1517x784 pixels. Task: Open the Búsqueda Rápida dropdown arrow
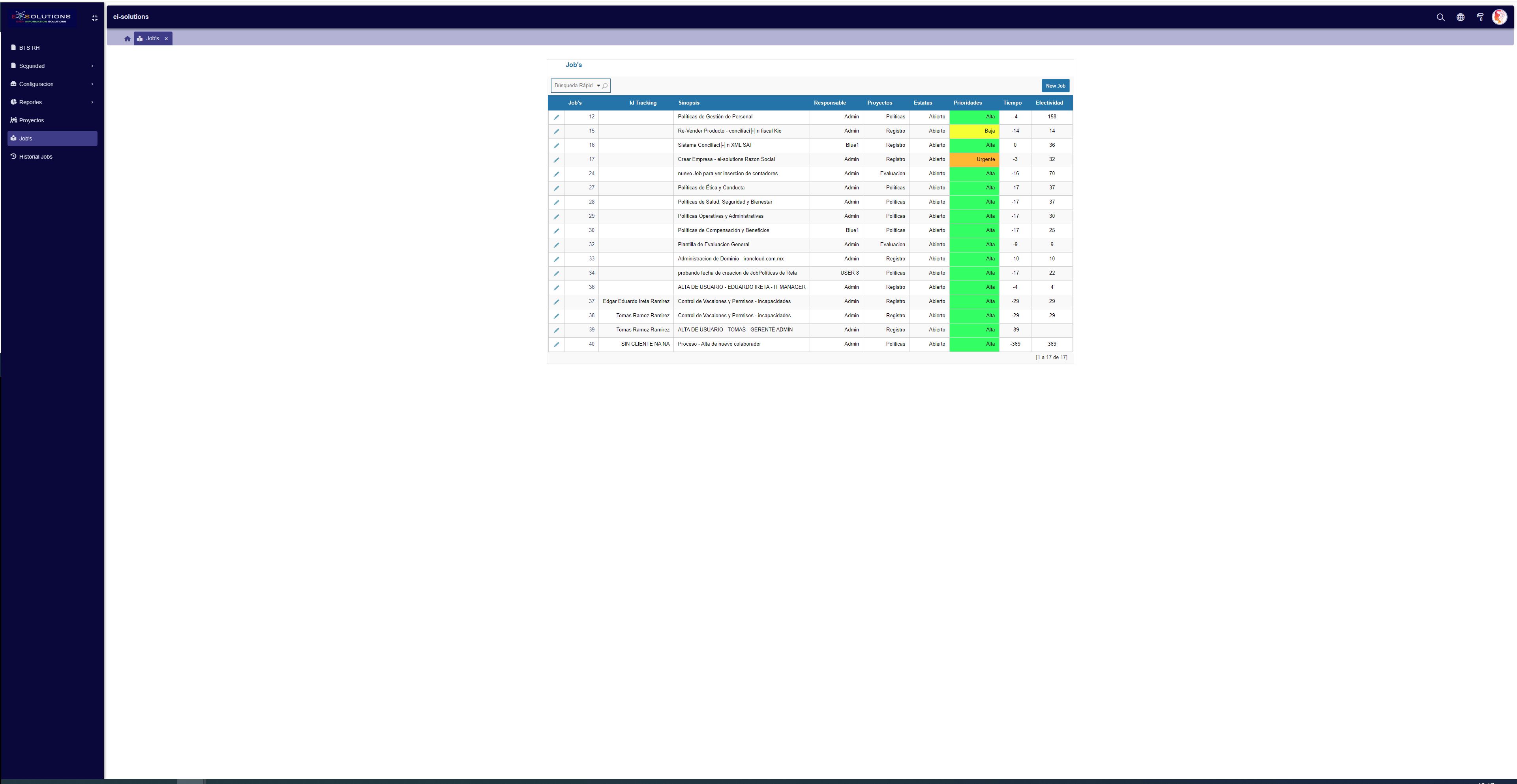coord(598,86)
